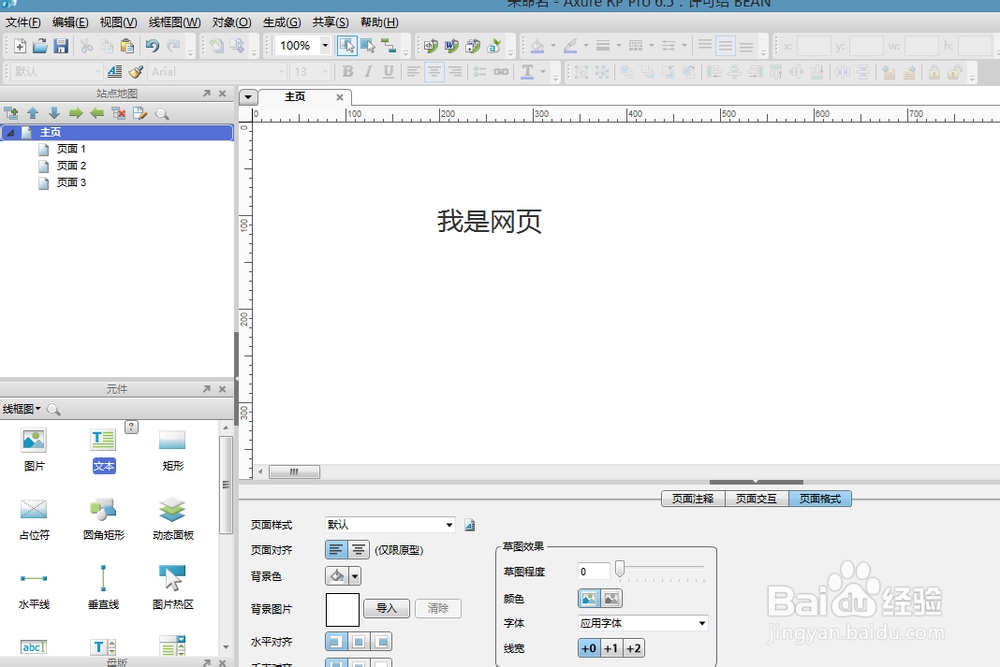This screenshot has height=667, width=1000.
Task: Click the New file icon
Action: (x=20, y=46)
